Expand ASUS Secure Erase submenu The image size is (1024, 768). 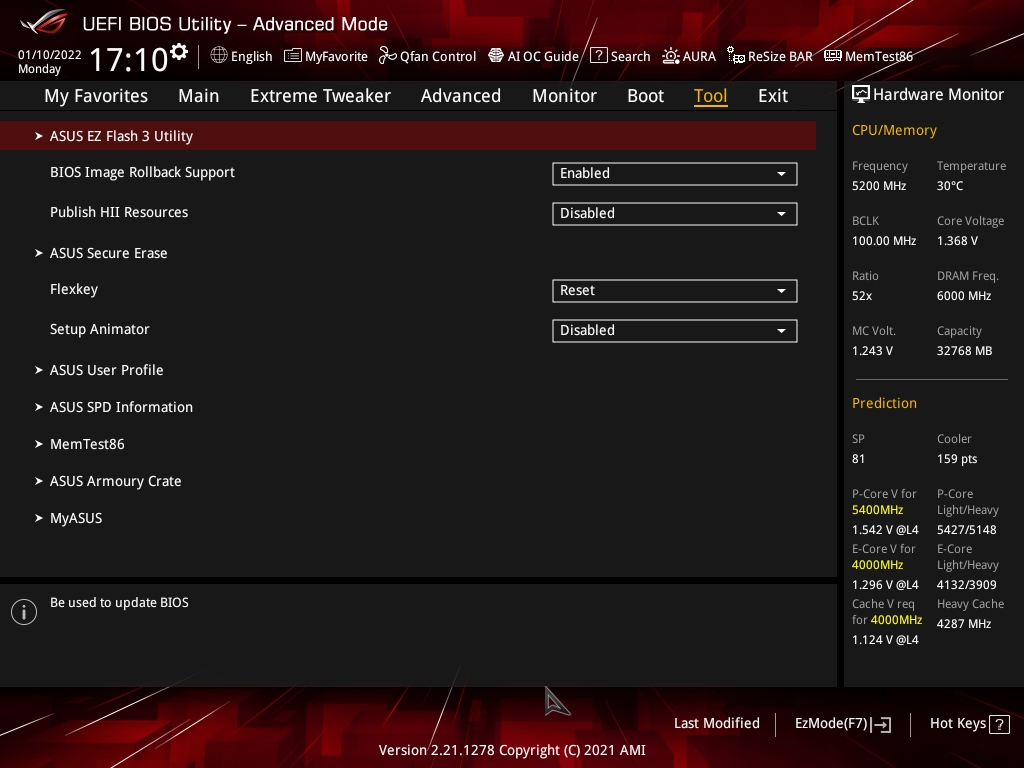click(108, 253)
